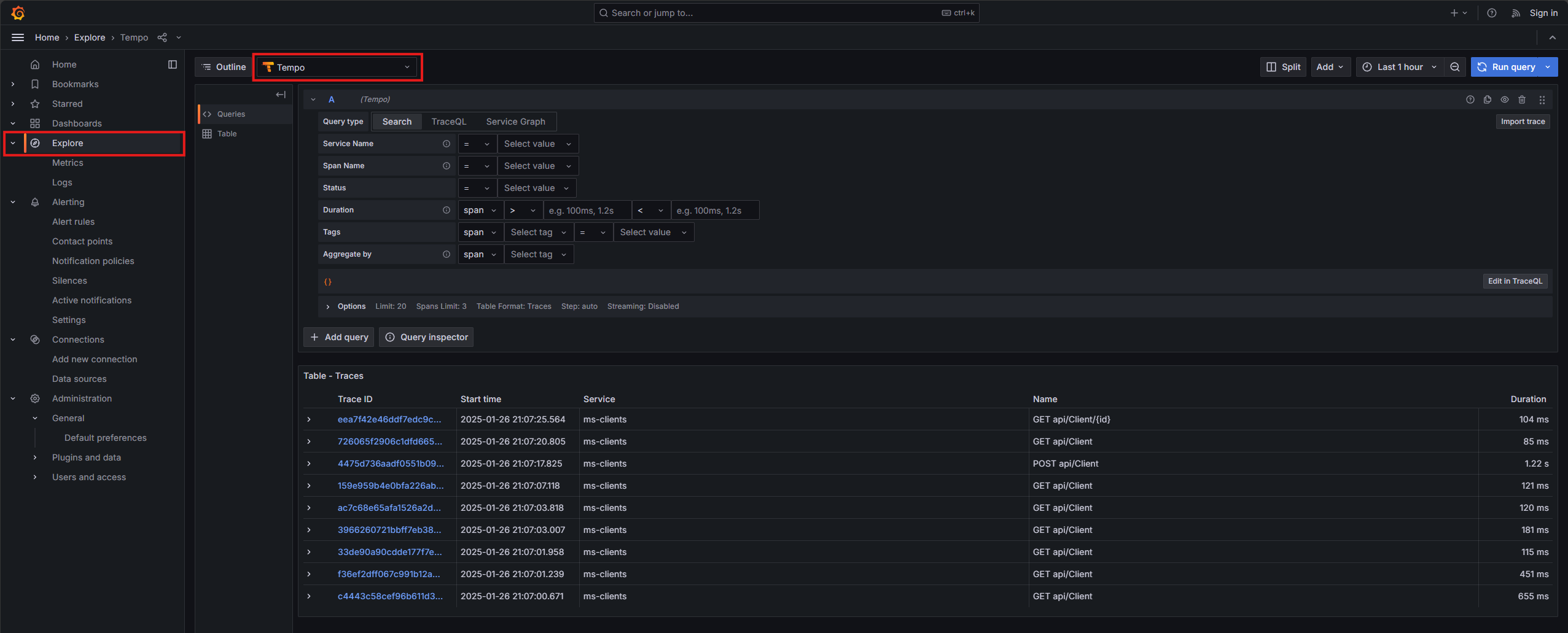Open Aggregate by Select tag dropdown
This screenshot has width=1568, height=633.
tap(539, 254)
